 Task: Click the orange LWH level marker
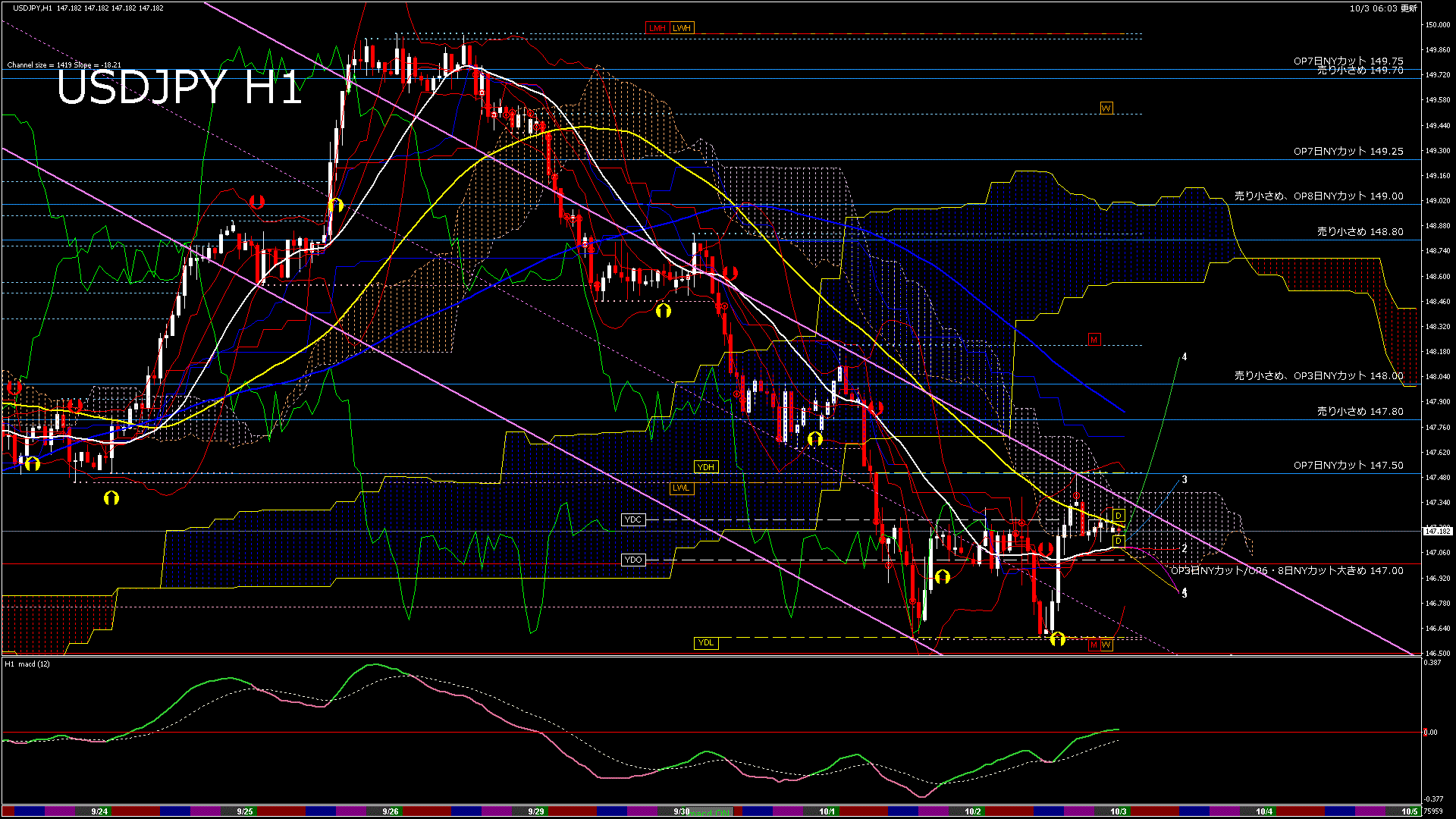682,28
